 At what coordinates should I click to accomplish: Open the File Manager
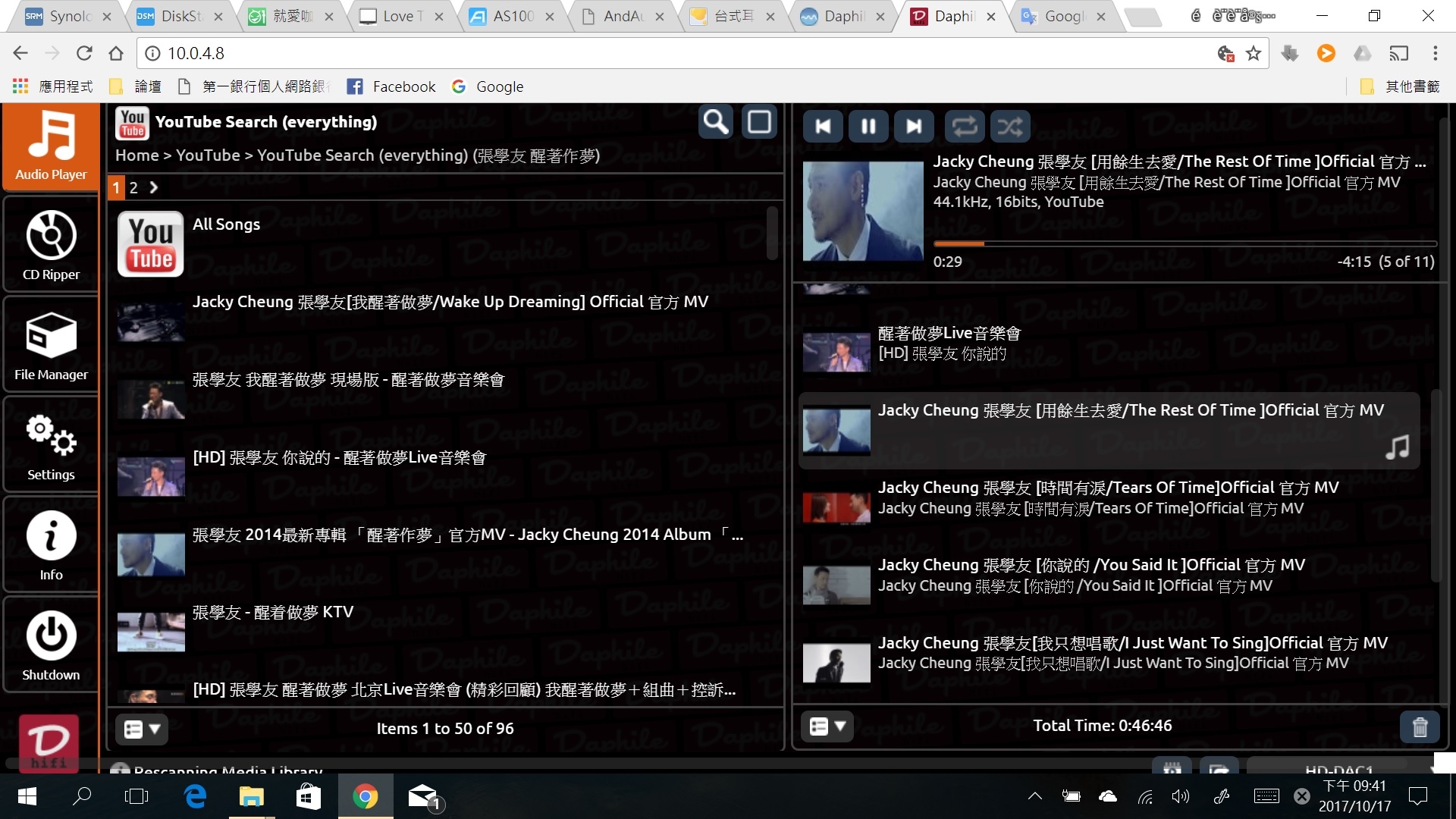[x=51, y=344]
